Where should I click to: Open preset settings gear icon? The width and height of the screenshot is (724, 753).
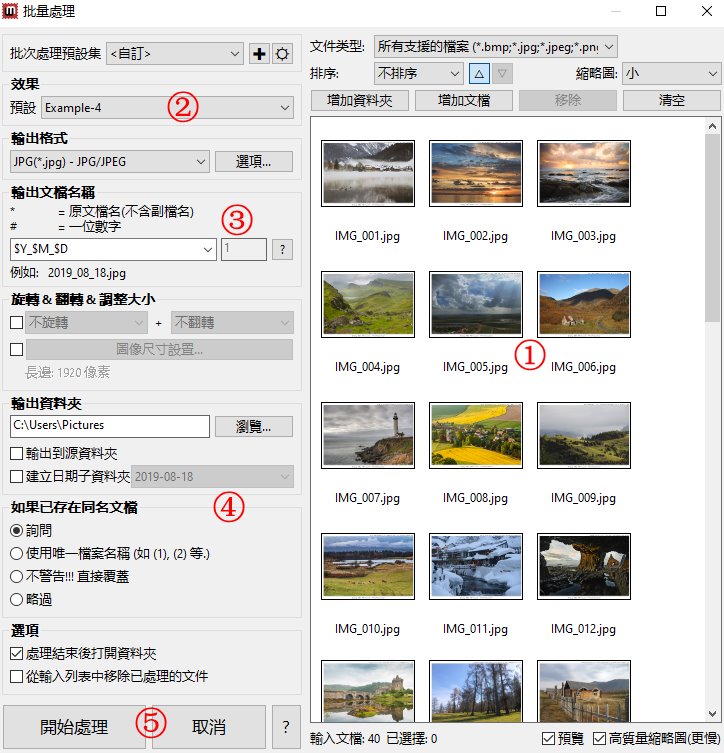pos(283,54)
